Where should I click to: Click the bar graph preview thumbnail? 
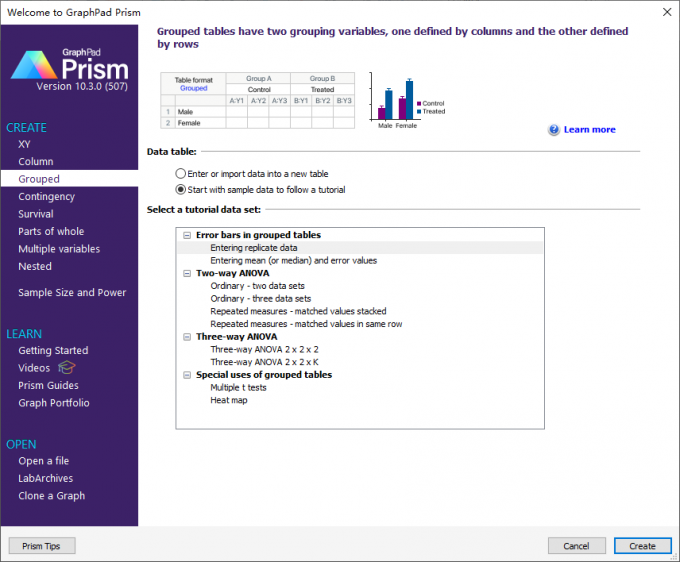[x=406, y=100]
